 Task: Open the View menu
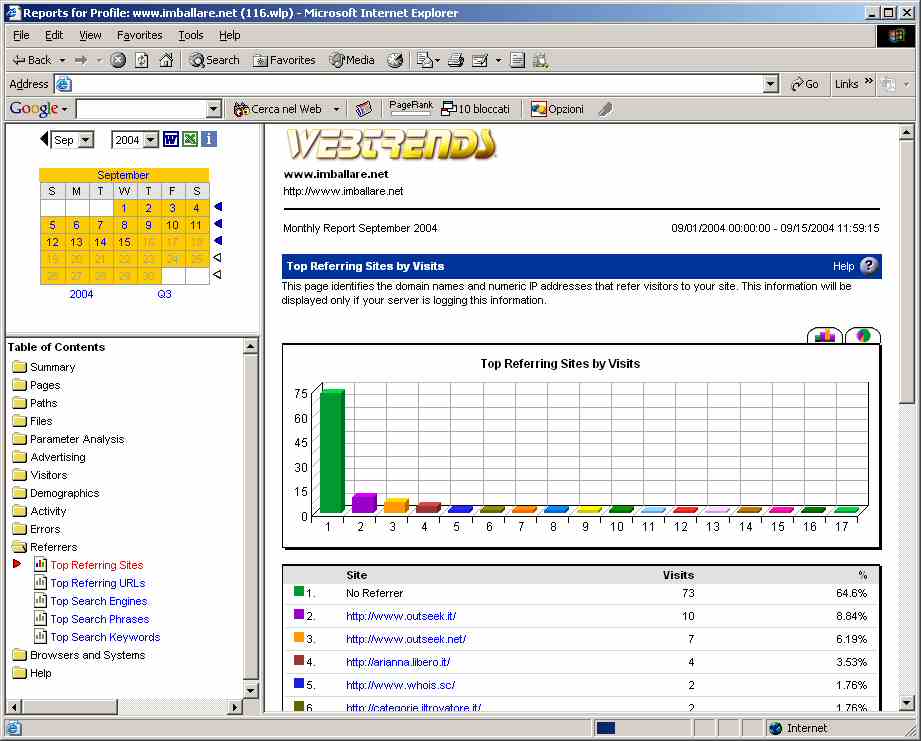click(x=90, y=35)
